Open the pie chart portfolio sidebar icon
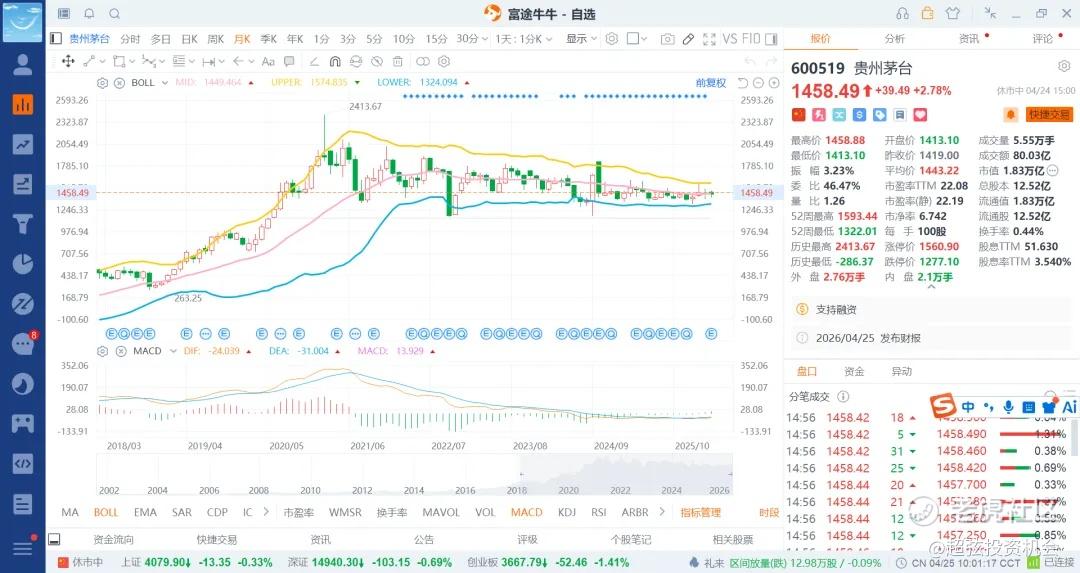The image size is (1080, 573). [23, 264]
